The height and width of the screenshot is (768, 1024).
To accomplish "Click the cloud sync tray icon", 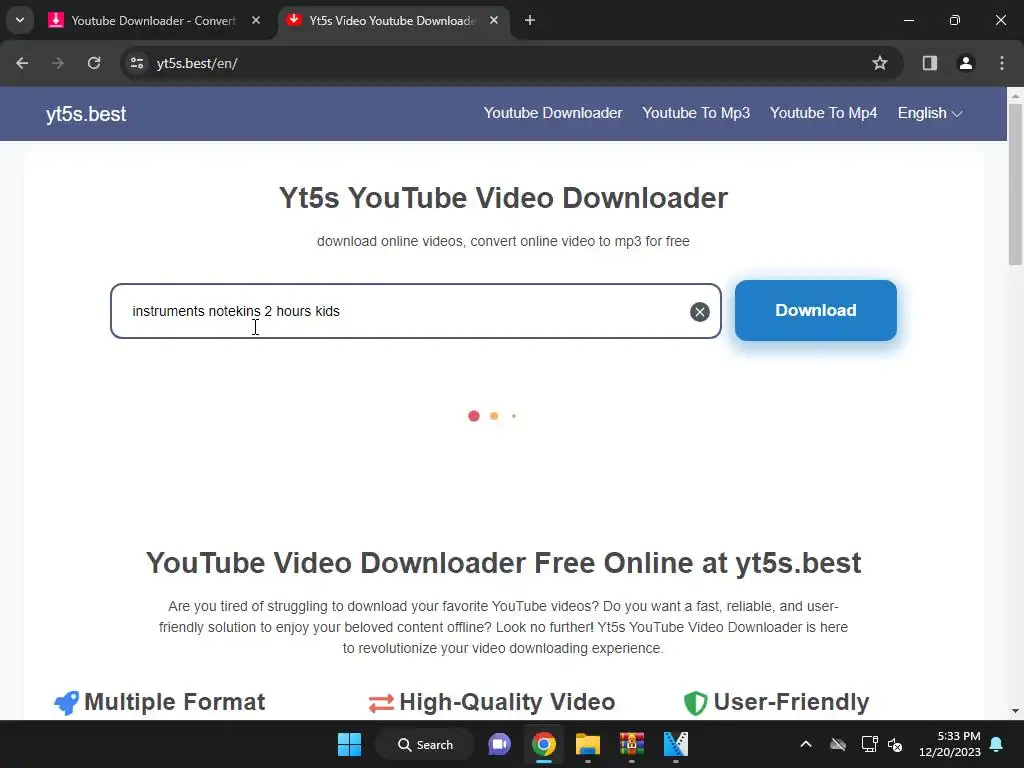I will pyautogui.click(x=838, y=744).
